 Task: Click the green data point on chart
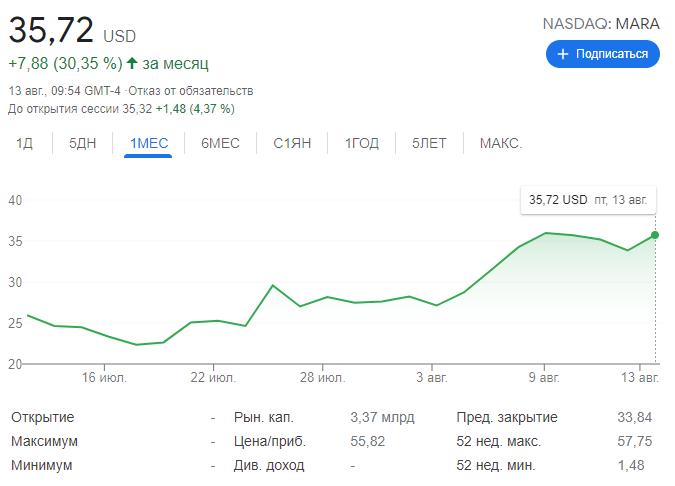click(655, 235)
